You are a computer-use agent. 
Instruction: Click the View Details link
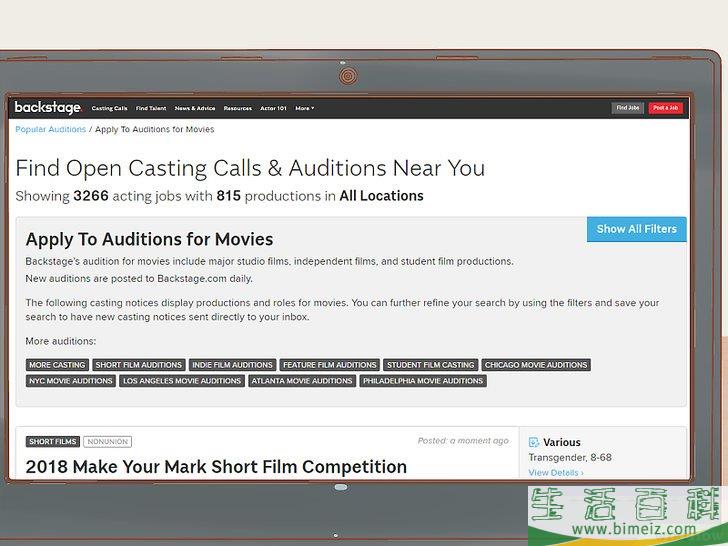pos(556,473)
